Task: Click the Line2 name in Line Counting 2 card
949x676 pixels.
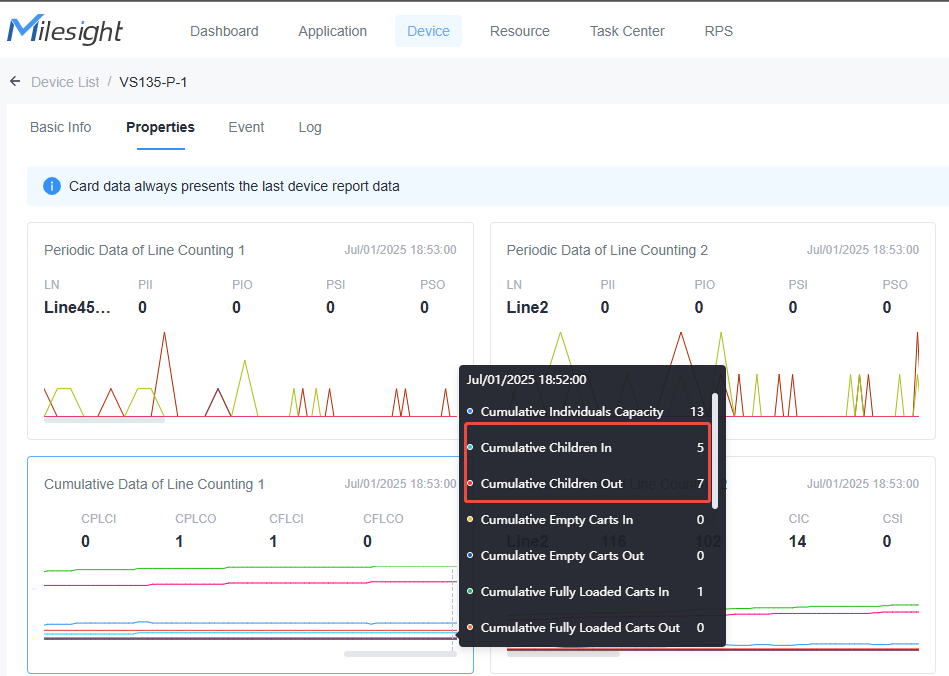Action: click(527, 307)
